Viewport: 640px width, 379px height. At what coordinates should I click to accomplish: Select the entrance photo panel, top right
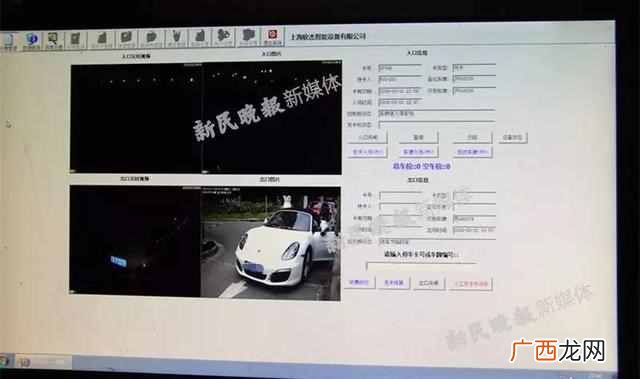tap(272, 117)
